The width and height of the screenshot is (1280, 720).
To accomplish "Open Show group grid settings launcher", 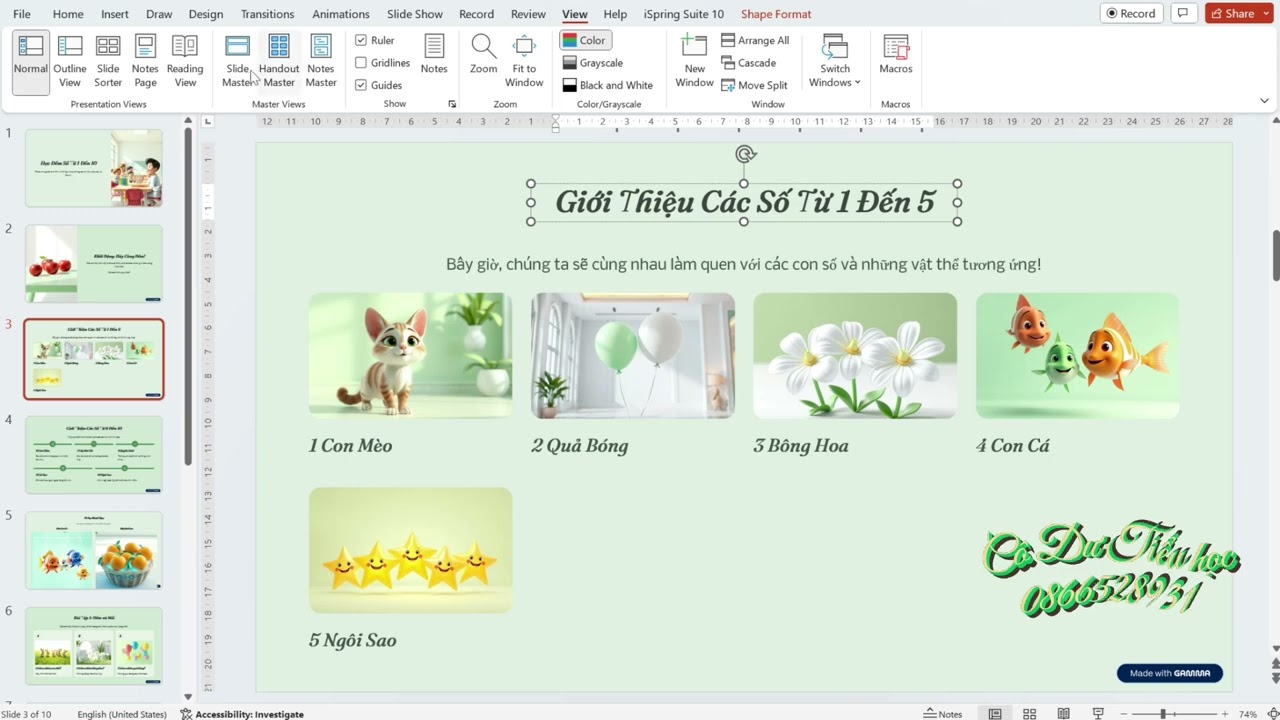I will tap(452, 104).
